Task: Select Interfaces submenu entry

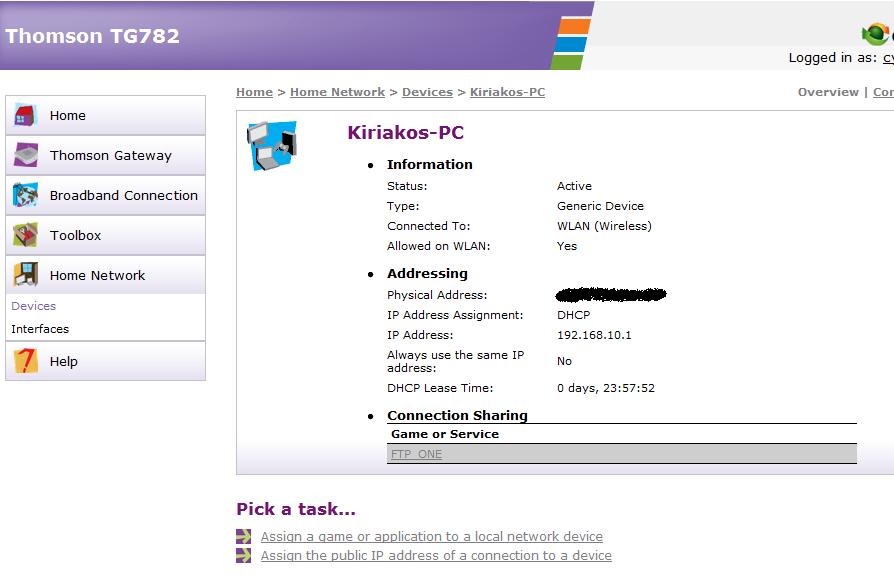Action: click(40, 329)
